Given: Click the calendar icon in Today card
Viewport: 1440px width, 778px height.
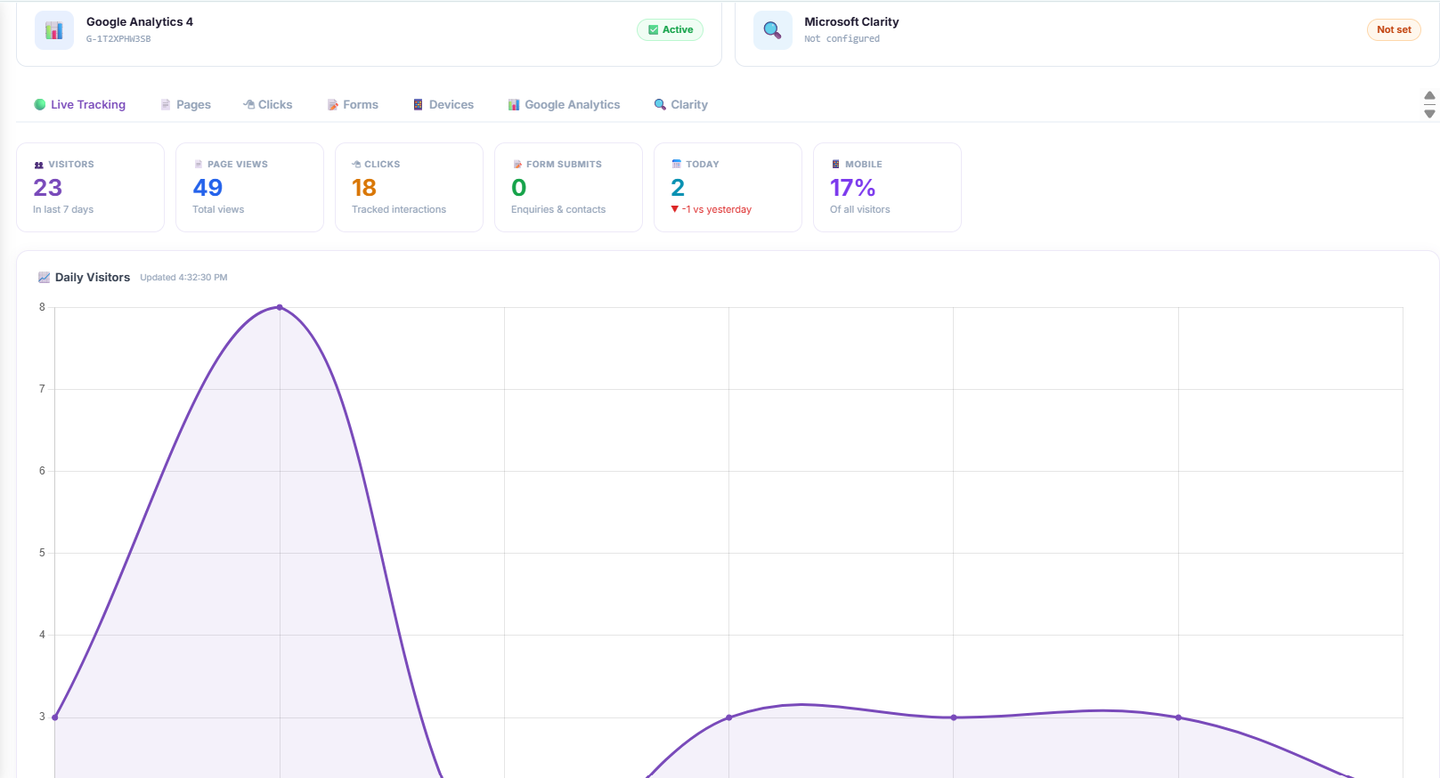Looking at the screenshot, I should [676, 164].
